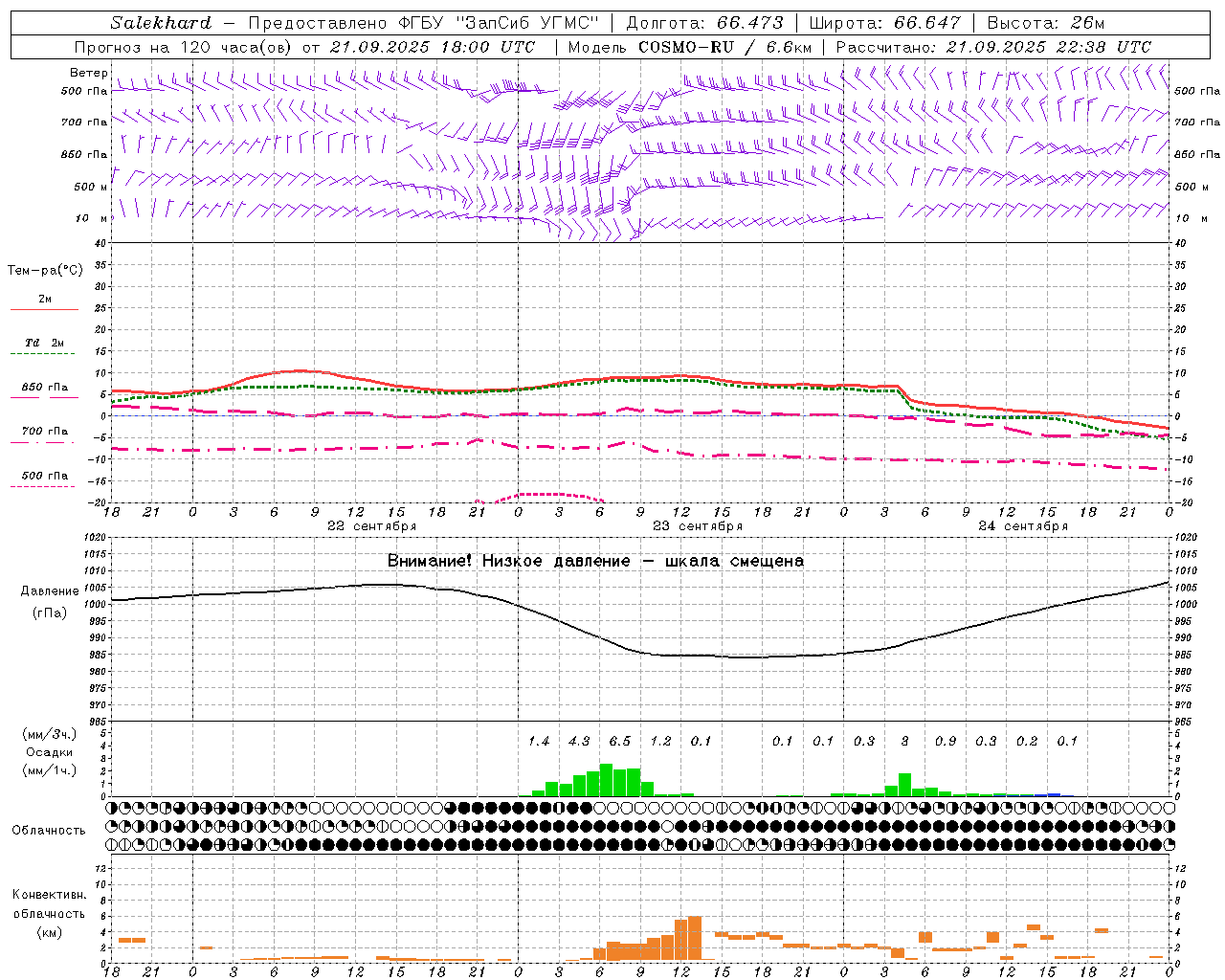Click the forecast start time 21.09.2025 18:00 UTC
This screenshot has height=980, width=1225.
pyautogui.click(x=433, y=47)
